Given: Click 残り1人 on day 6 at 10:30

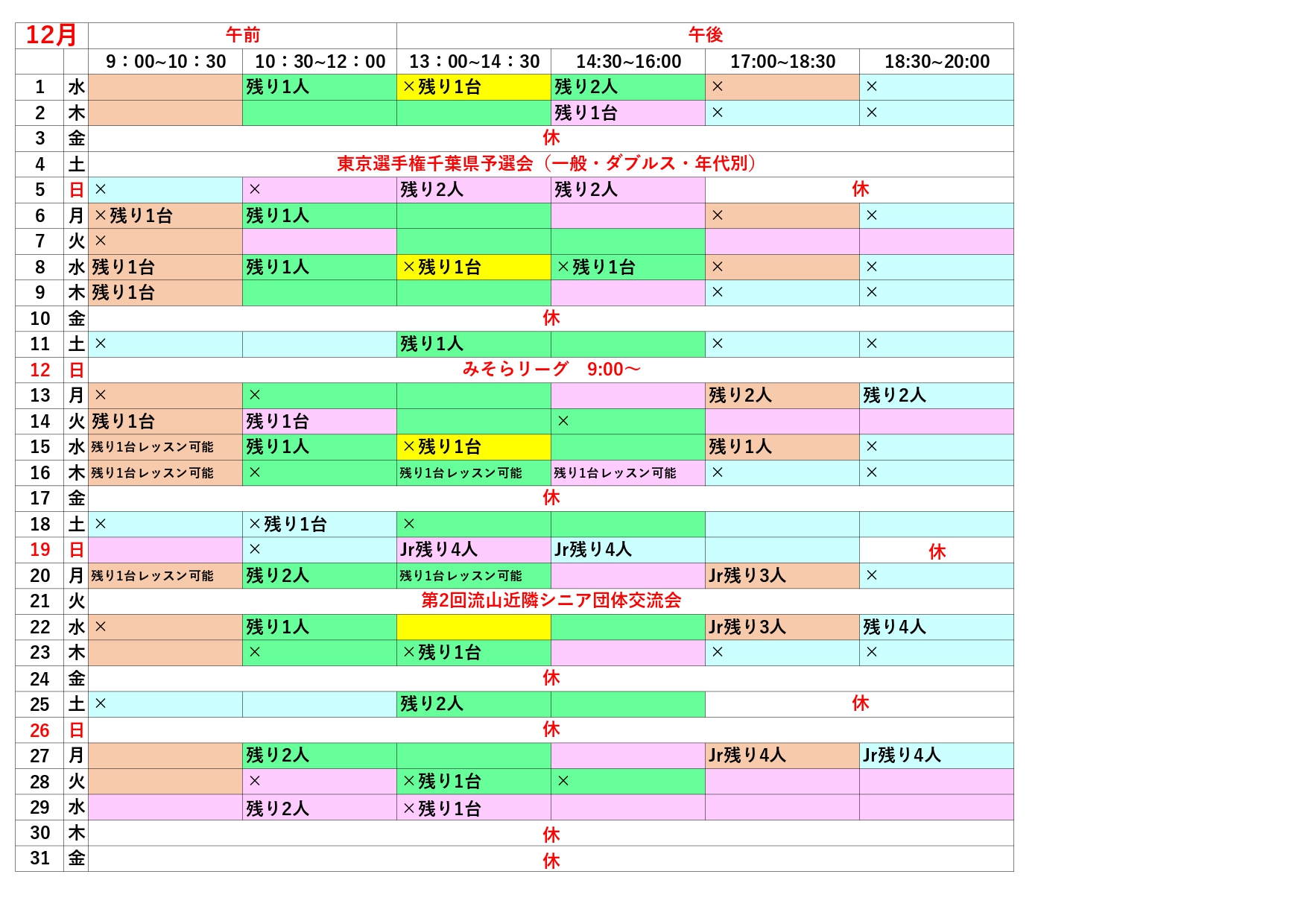Looking at the screenshot, I should coord(278,216).
